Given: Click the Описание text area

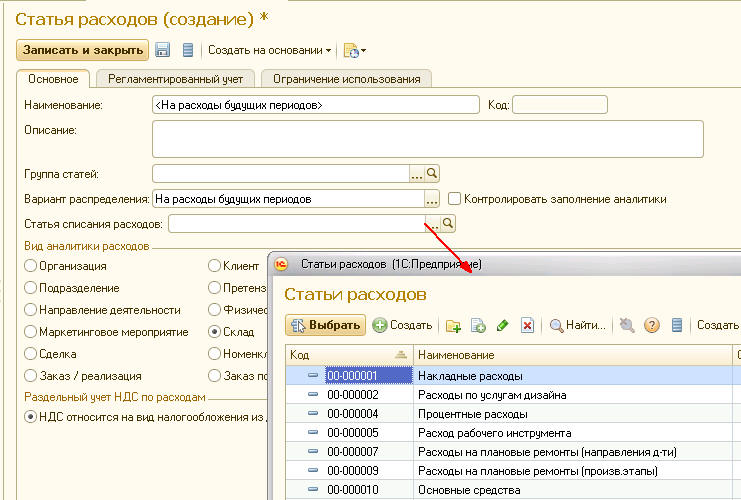Looking at the screenshot, I should point(428,139).
